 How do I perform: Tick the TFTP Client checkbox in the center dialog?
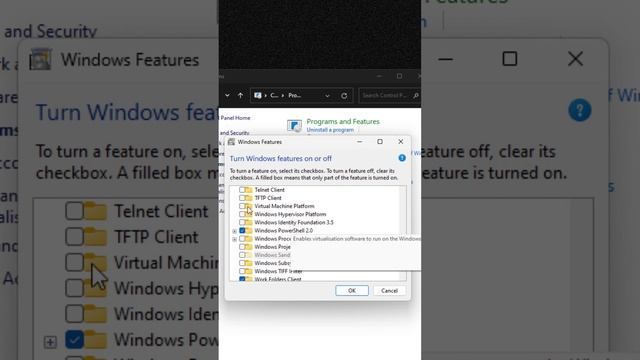click(242, 198)
